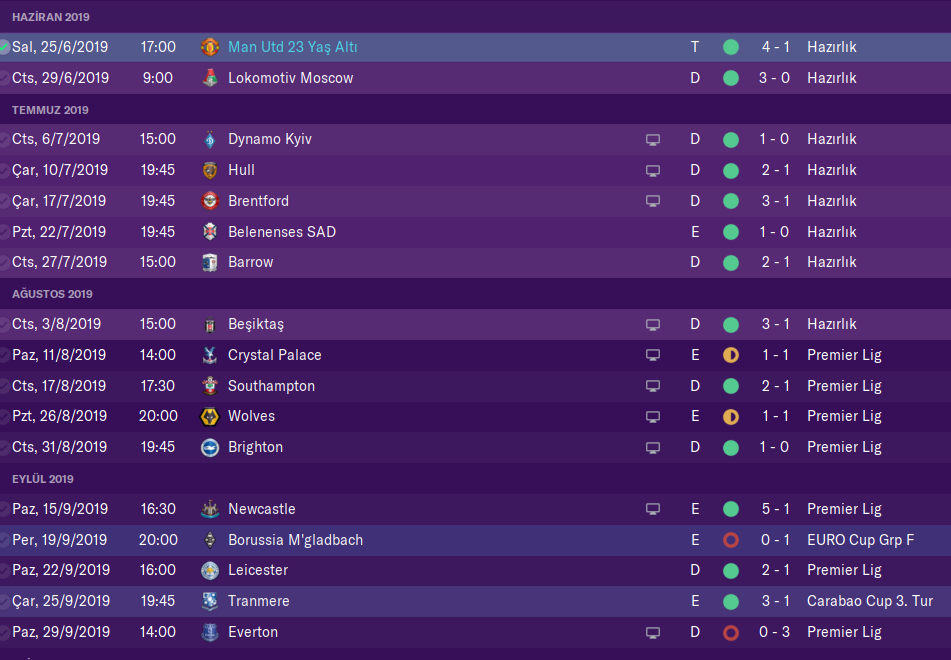This screenshot has height=660, width=951.
Task: Click the Beşiktaş club badge
Action: pyautogui.click(x=209, y=324)
